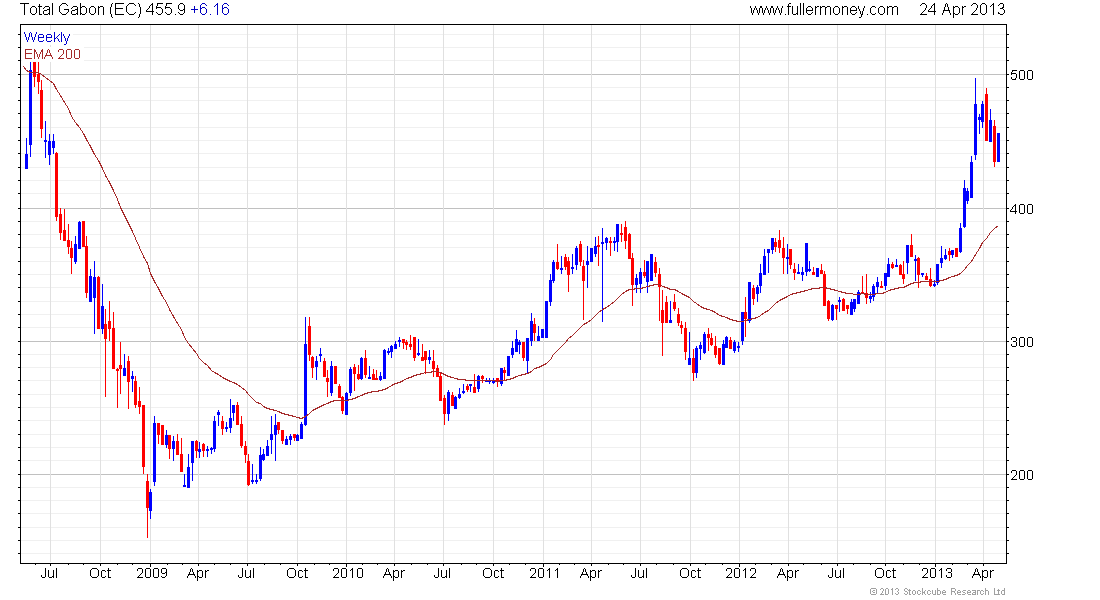
Task: Select the 'EMA 200' legend label
Action: 52,54
